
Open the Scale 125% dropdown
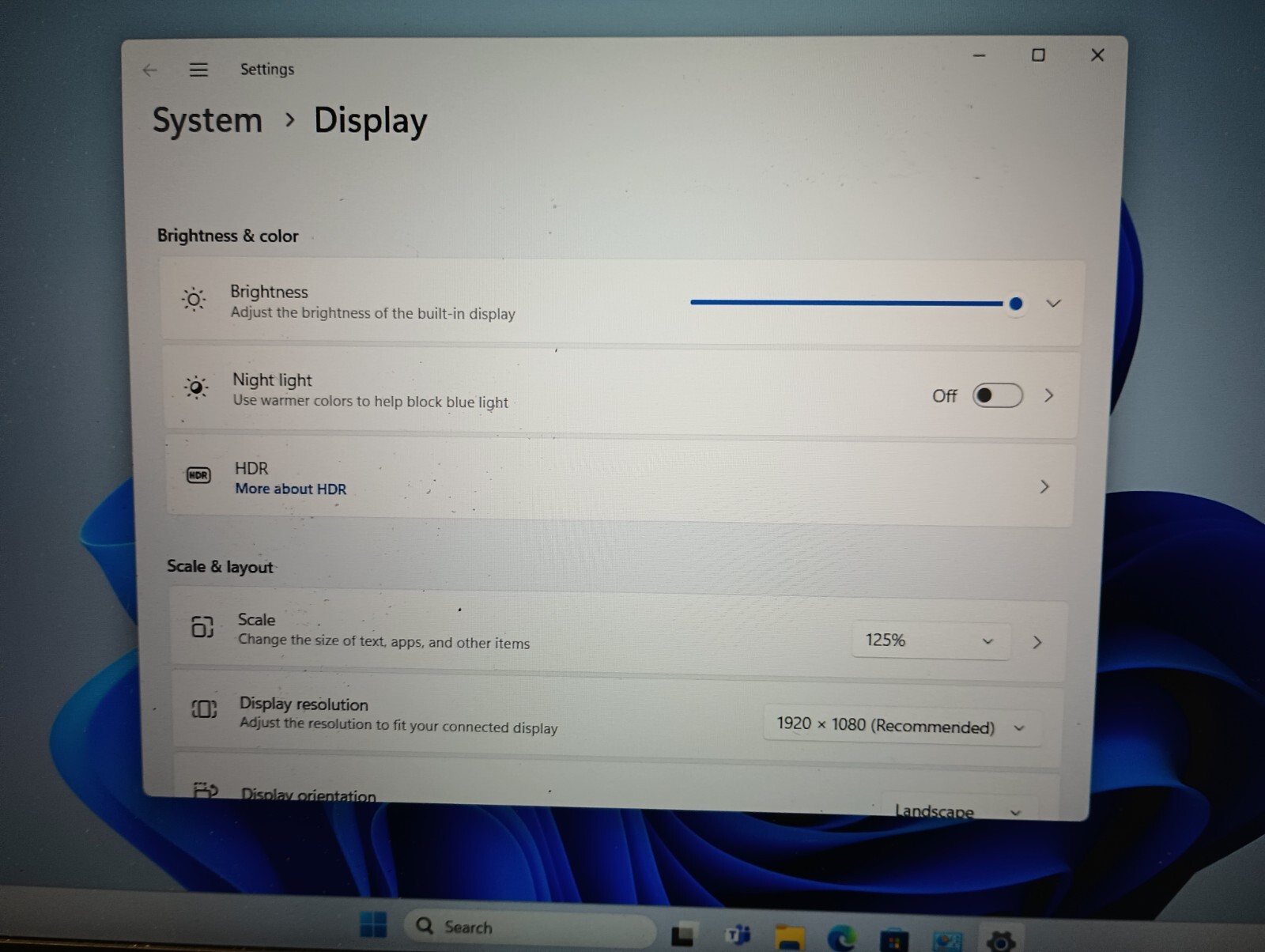(930, 640)
